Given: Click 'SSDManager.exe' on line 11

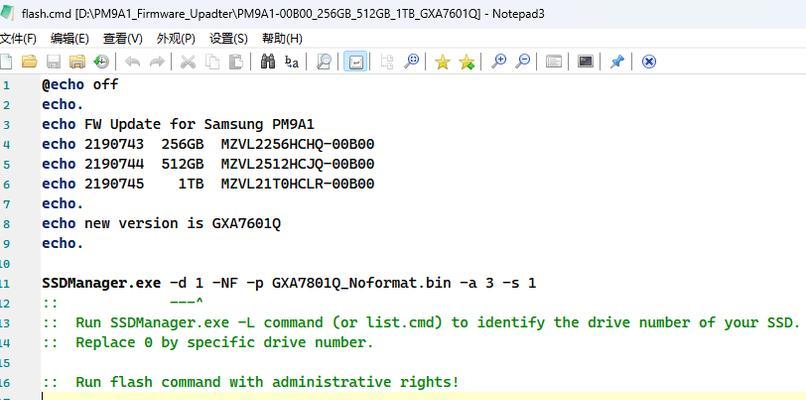Looking at the screenshot, I should [101, 283].
